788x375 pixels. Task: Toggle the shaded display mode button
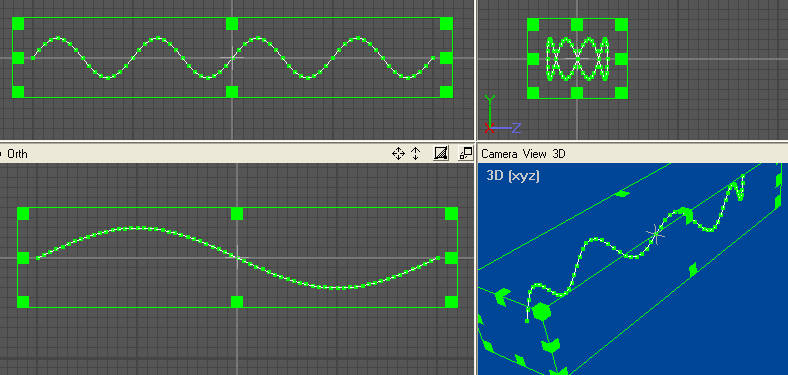441,153
